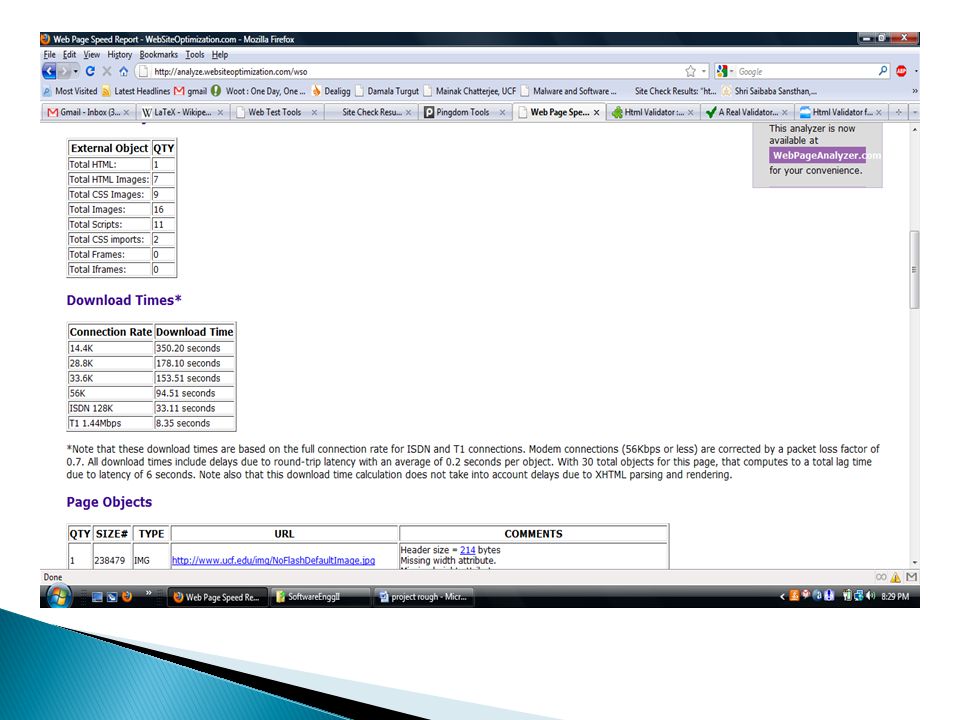Screen dimensions: 960x720
Task: Click the scrollbar down arrow
Action: coord(914,563)
